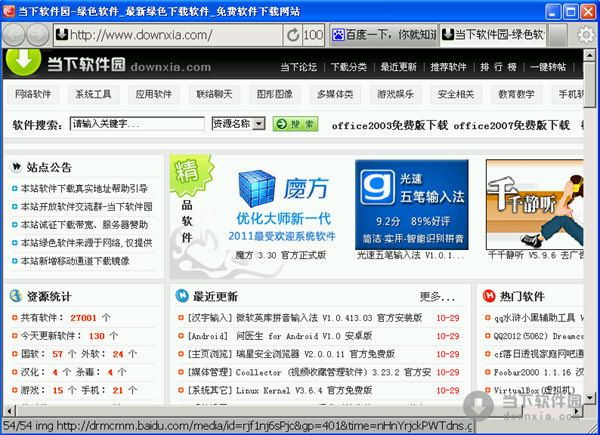
Task: Click the 魔方 blue cube icon
Action: (x=257, y=188)
